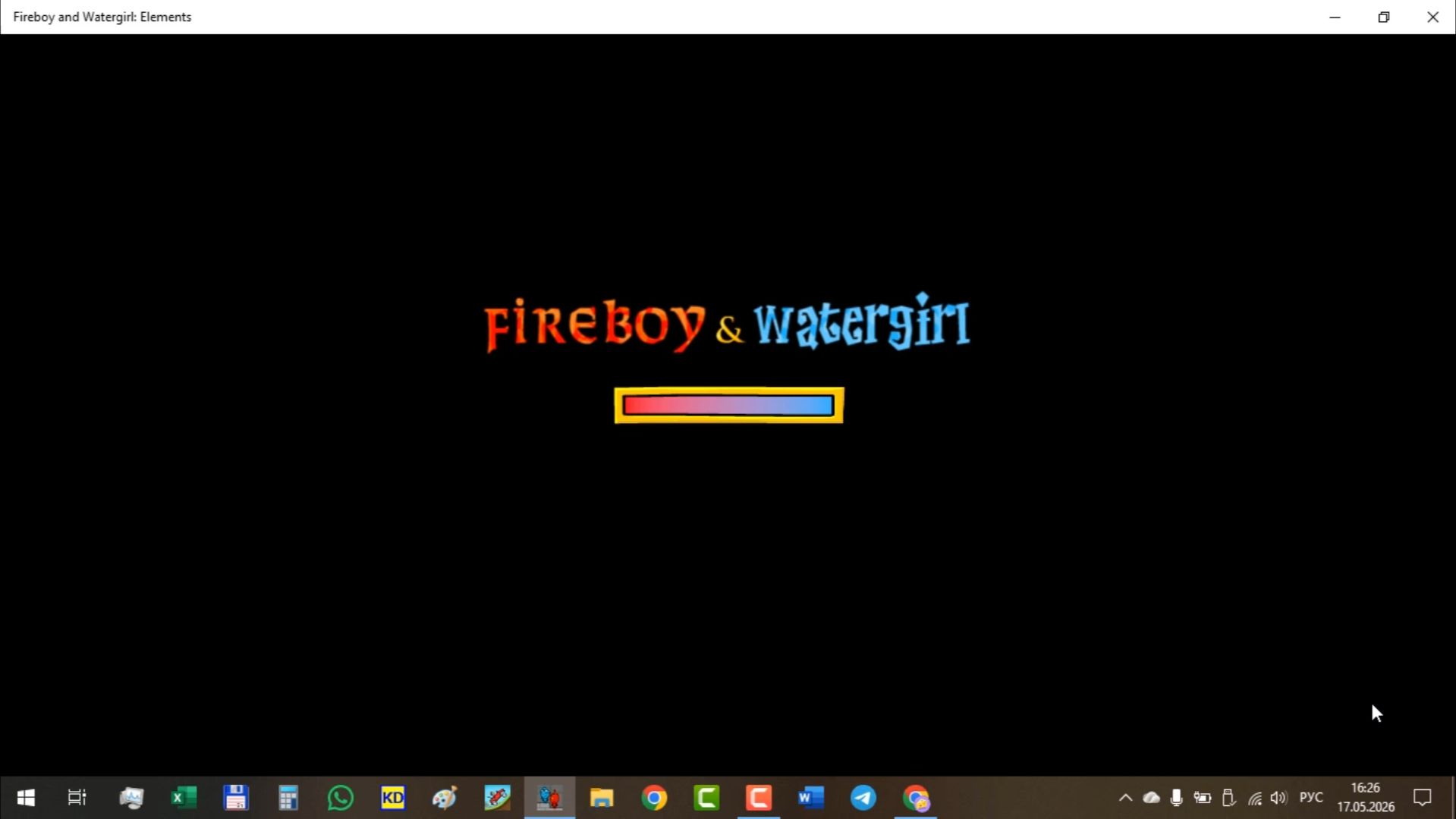Show hidden system tray icons
Viewport: 1456px width, 819px height.
click(x=1126, y=798)
